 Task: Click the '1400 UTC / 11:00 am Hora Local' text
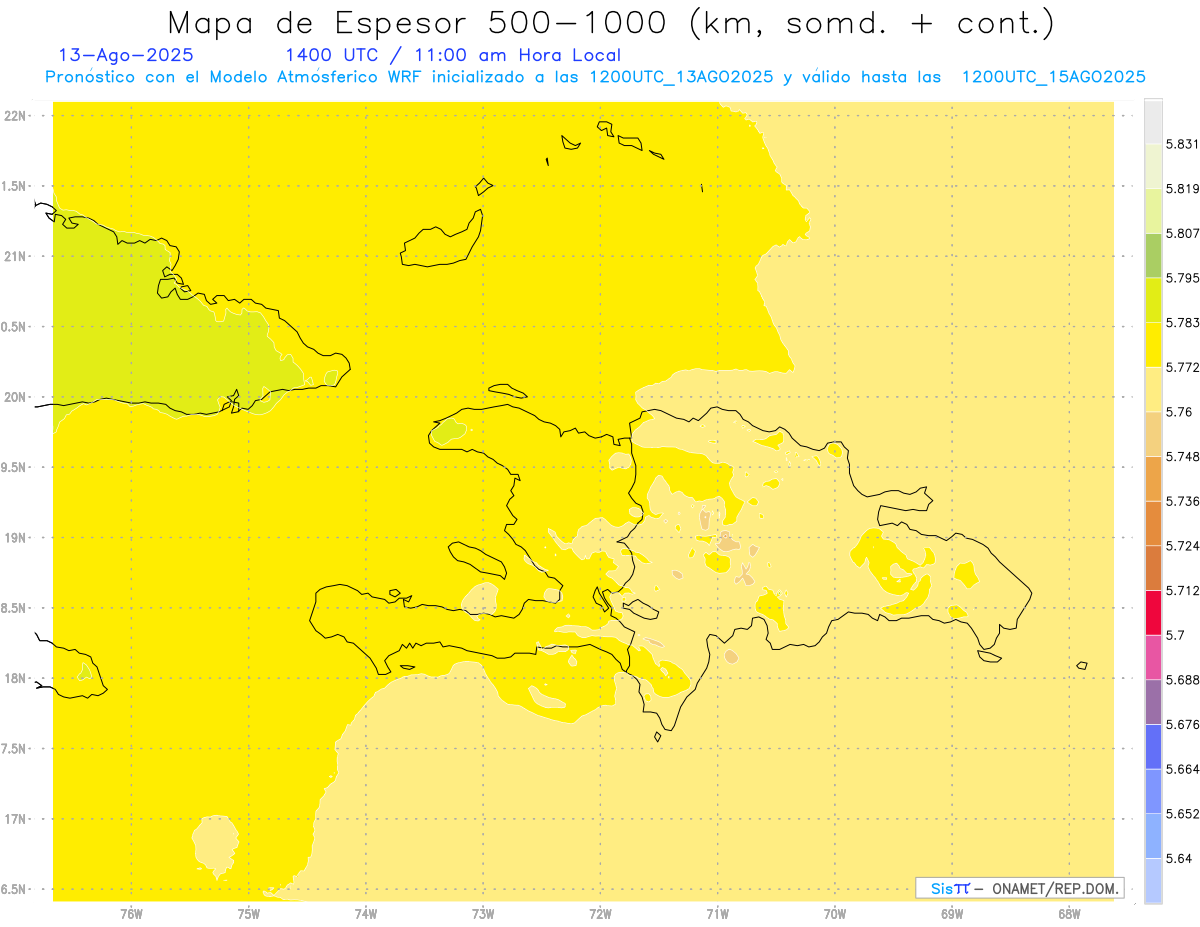[x=453, y=55]
